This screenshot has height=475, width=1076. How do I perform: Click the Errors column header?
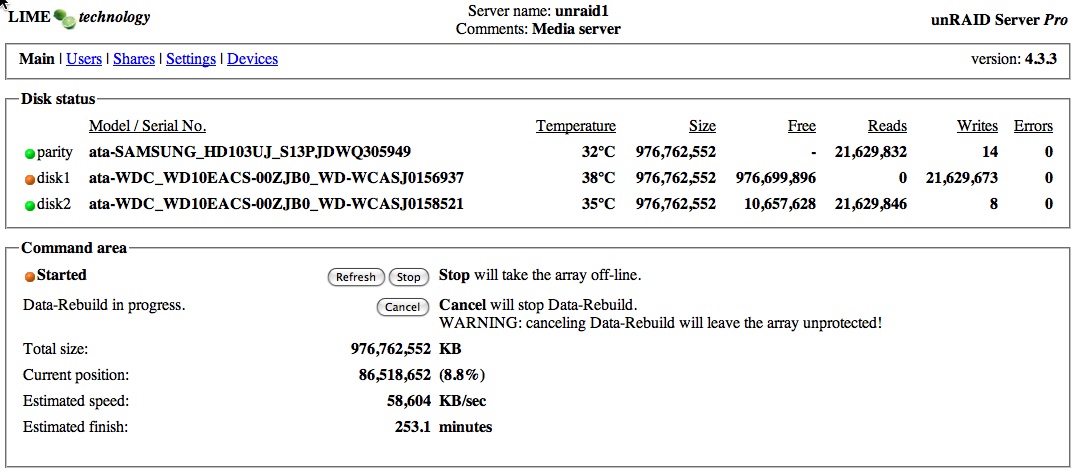(1033, 126)
